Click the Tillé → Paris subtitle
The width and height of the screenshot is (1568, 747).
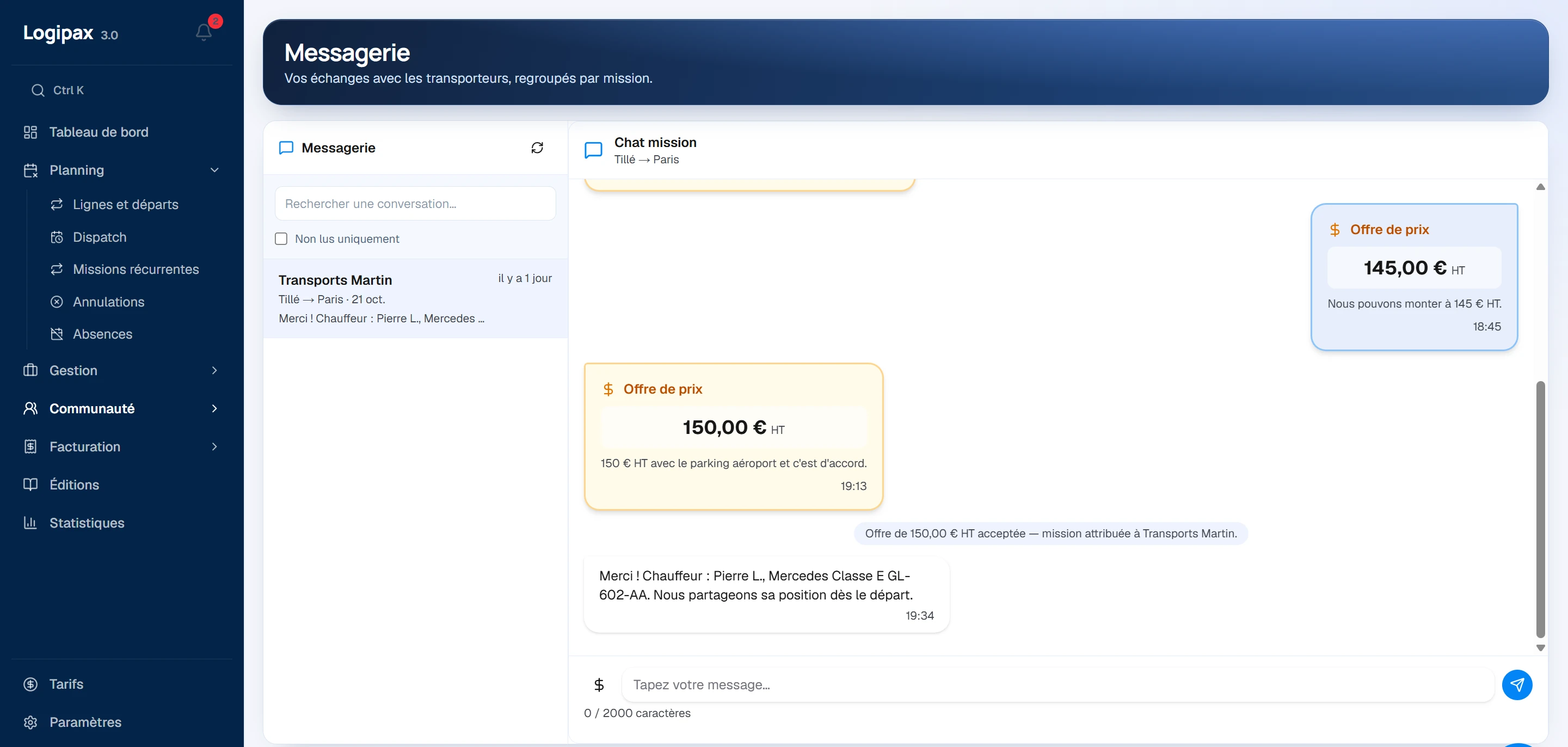point(647,160)
